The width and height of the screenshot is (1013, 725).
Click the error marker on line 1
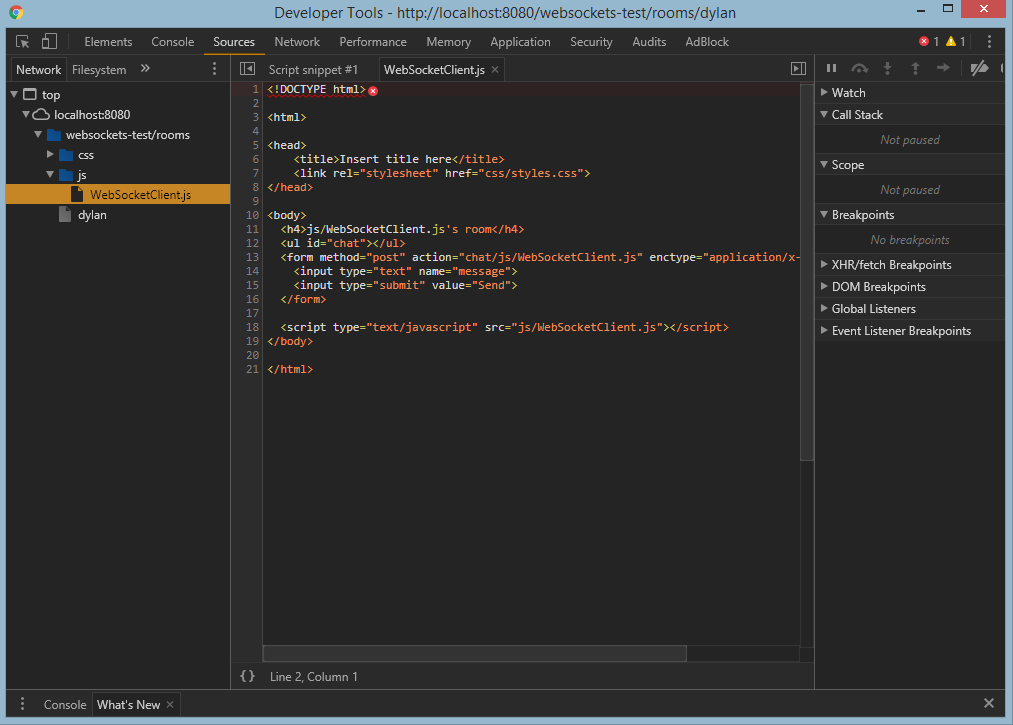[x=373, y=91]
